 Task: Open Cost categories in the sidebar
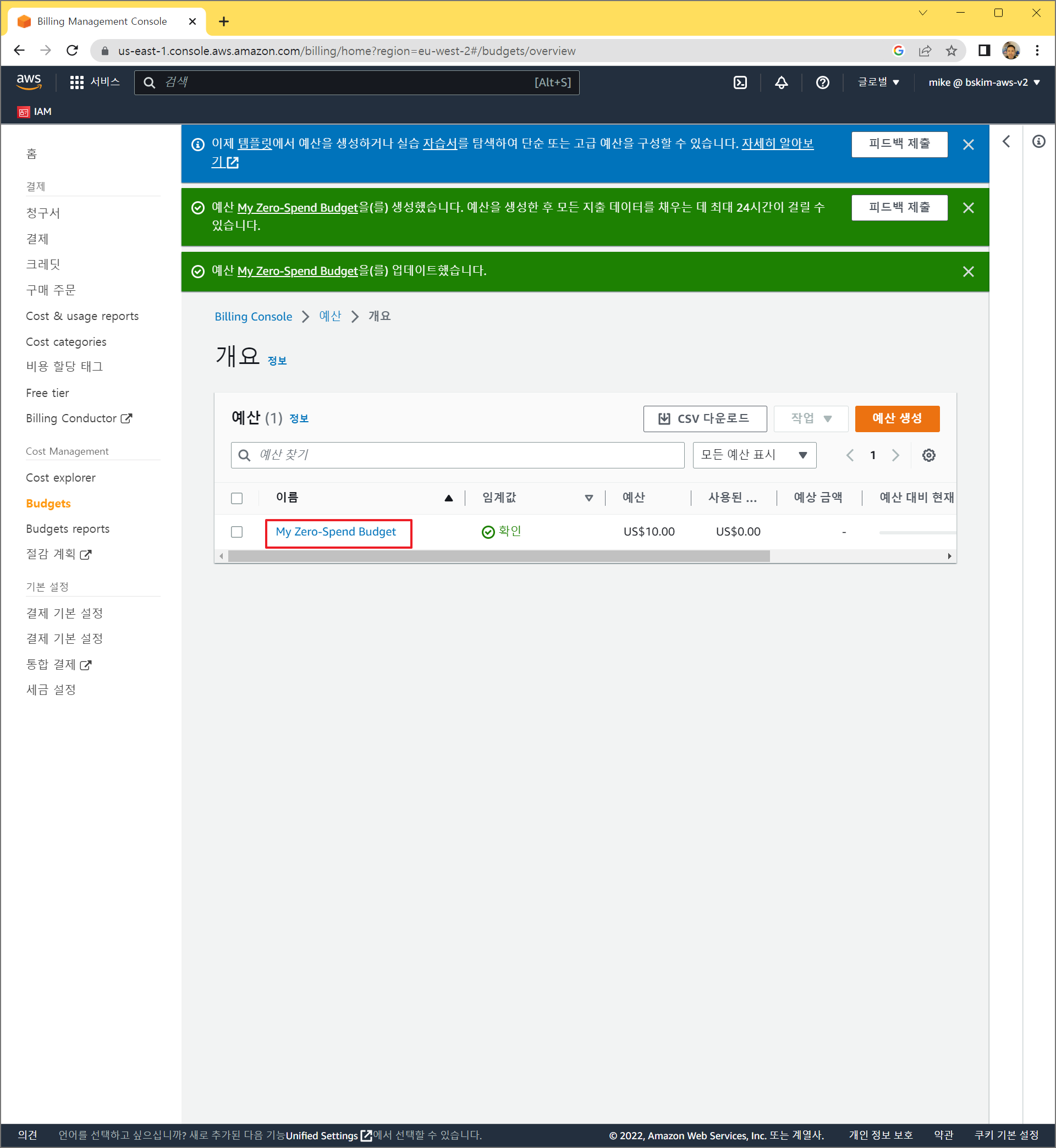[x=65, y=341]
